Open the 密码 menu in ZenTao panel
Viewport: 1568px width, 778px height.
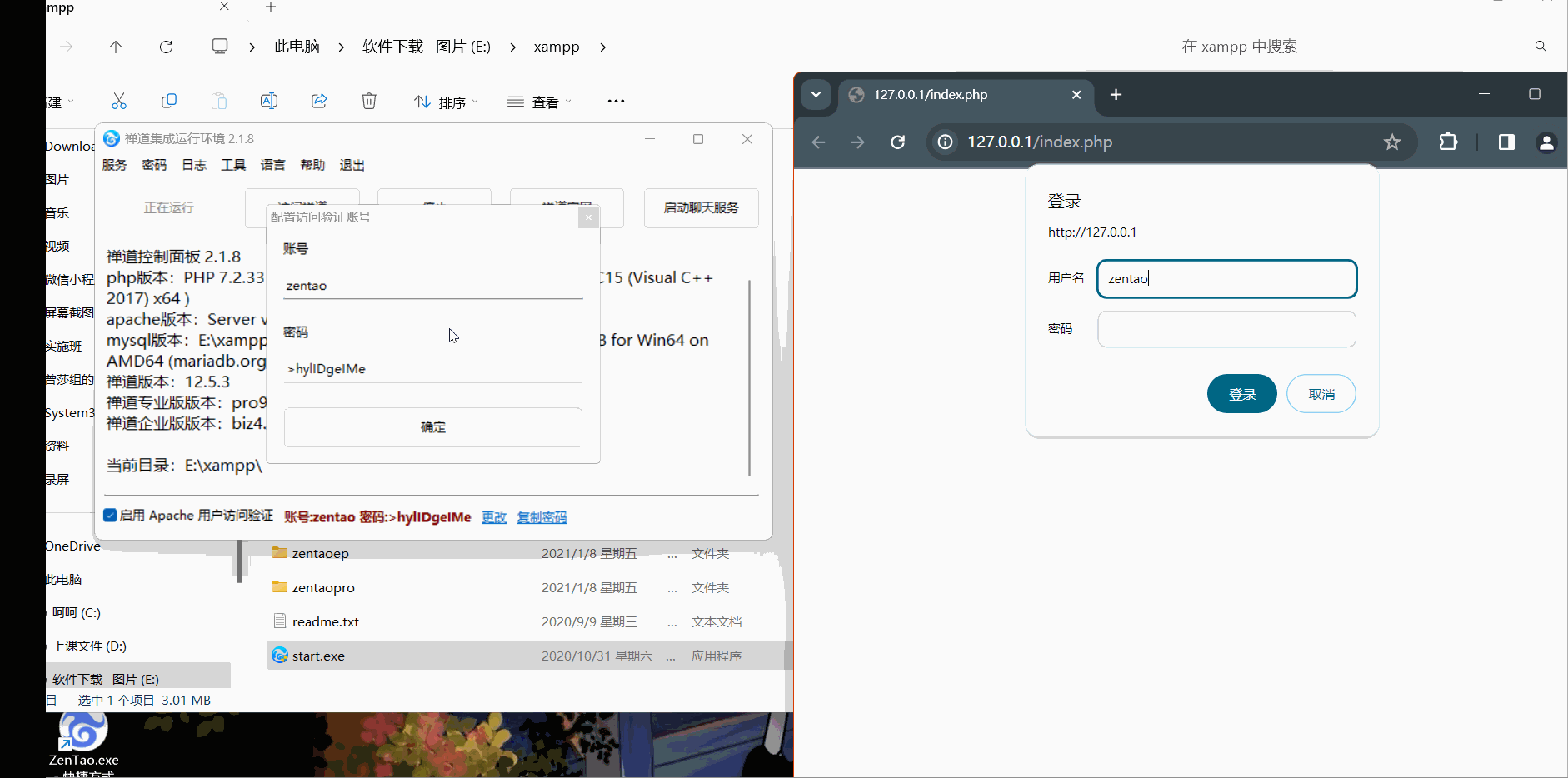coord(154,165)
